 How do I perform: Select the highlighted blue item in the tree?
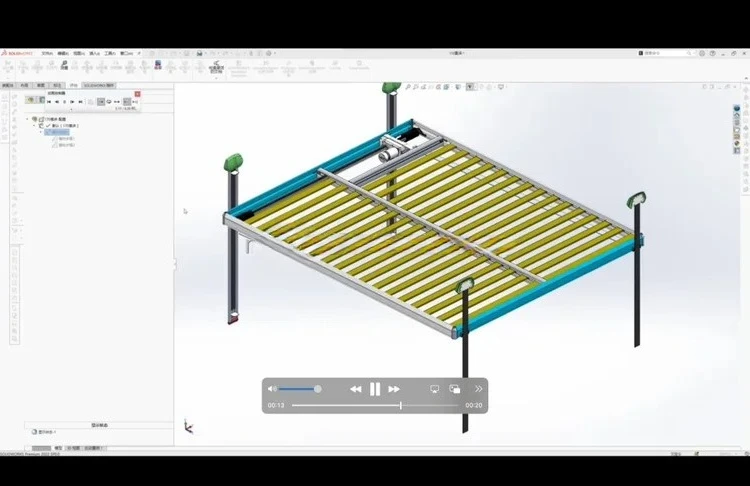click(x=57, y=132)
